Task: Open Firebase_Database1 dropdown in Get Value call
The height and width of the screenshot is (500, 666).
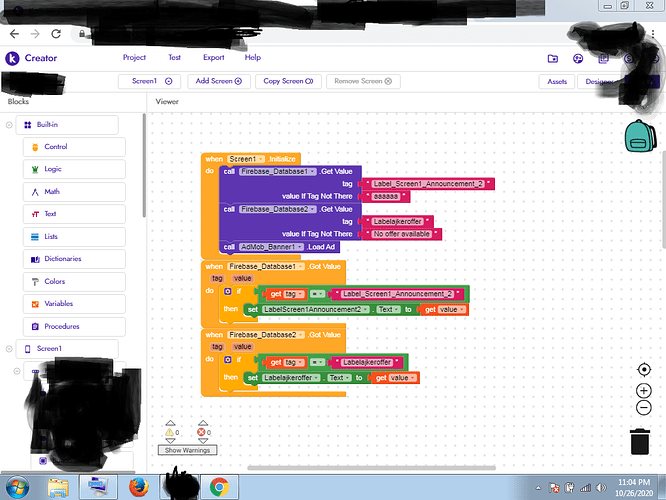Action: (278, 171)
